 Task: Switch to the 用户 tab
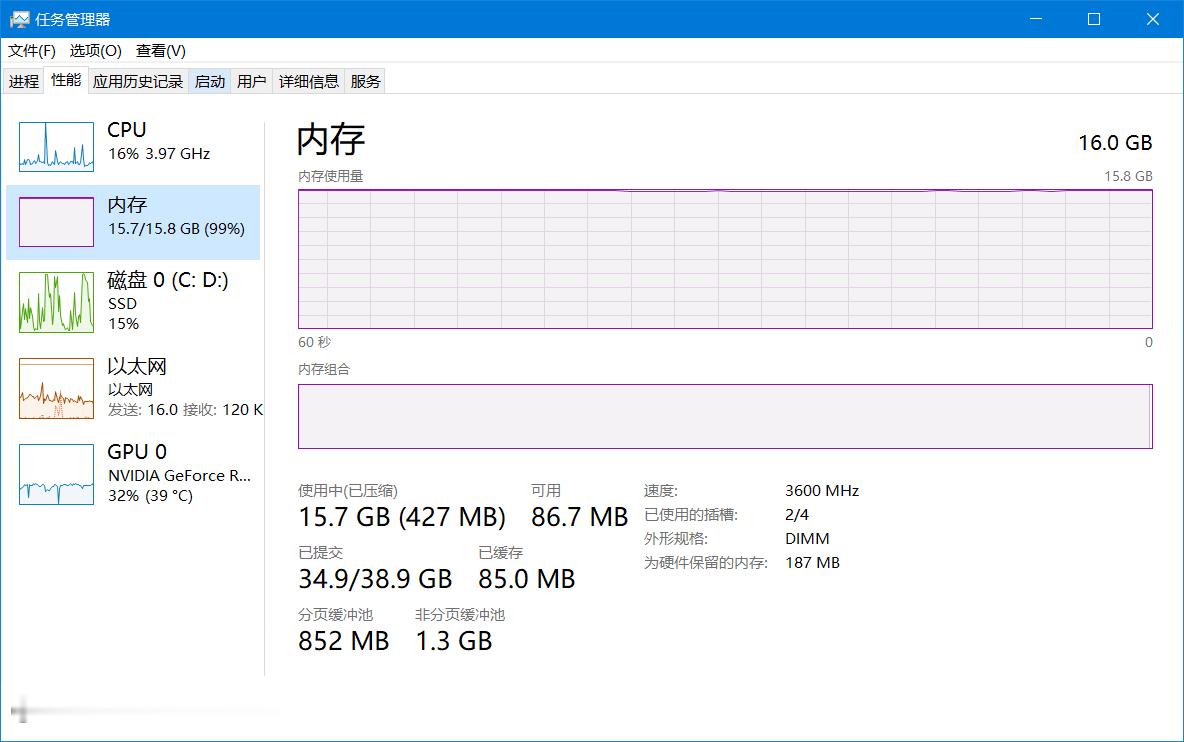tap(251, 82)
